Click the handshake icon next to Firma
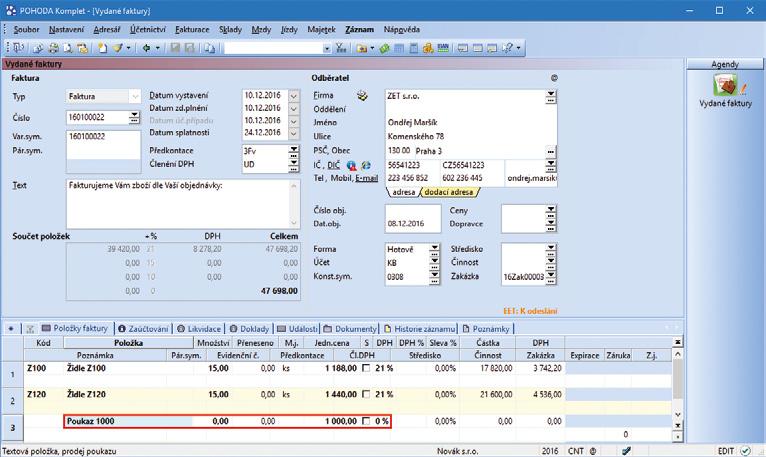This screenshot has height=457, width=766. tap(362, 96)
